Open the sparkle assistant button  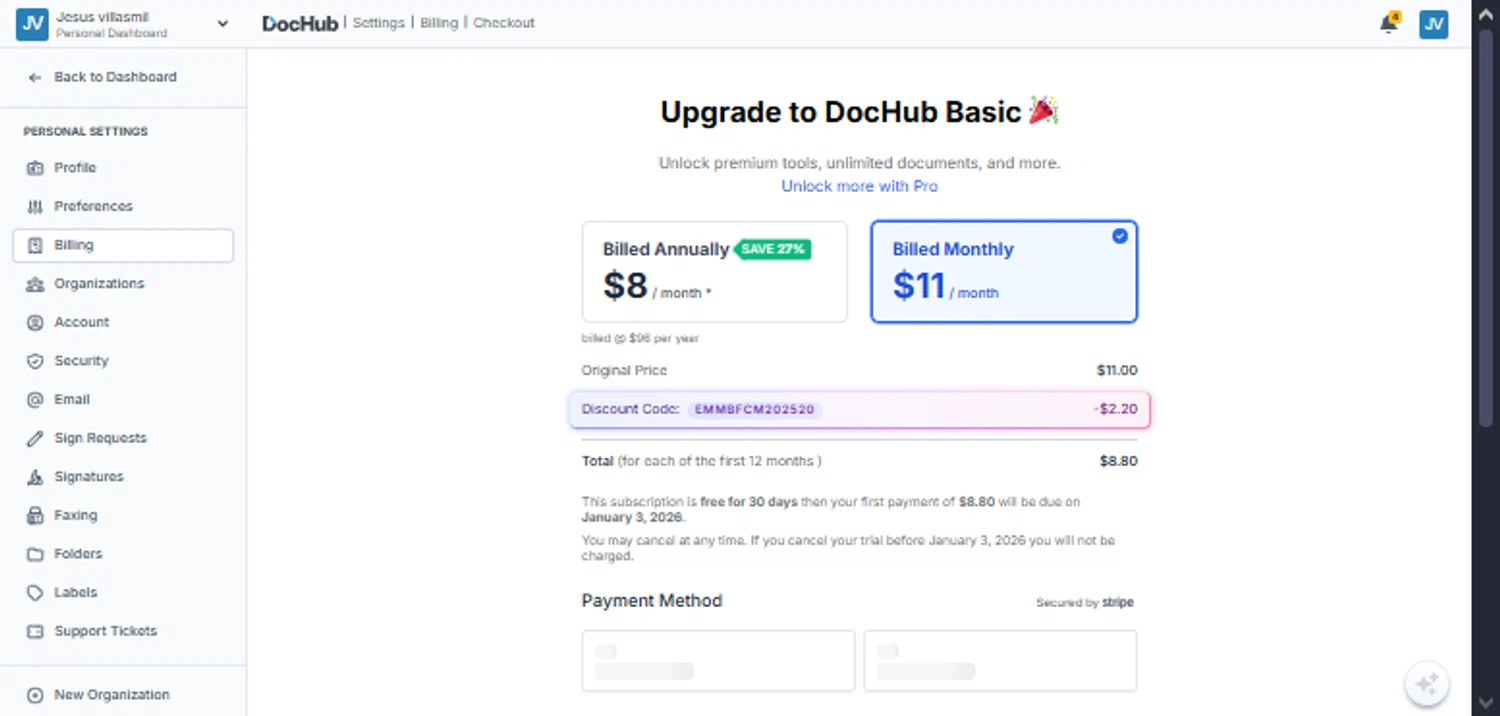coord(1427,684)
